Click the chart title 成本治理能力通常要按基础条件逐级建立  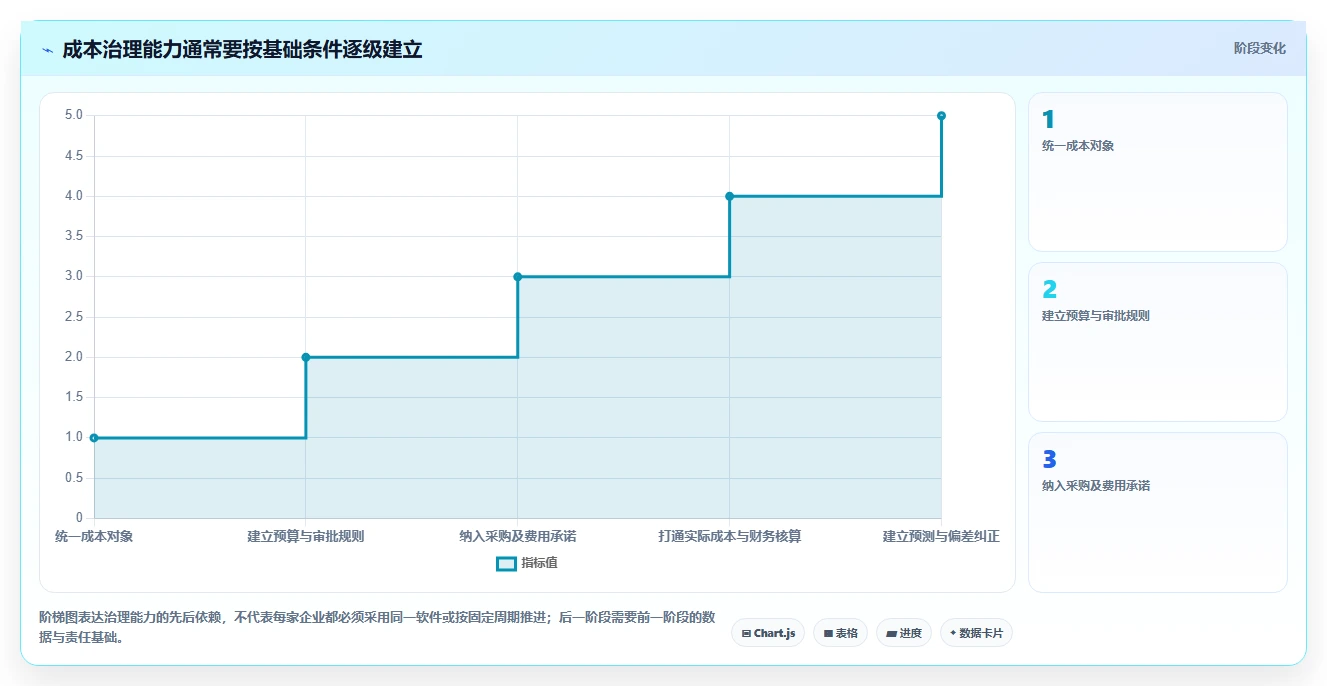click(x=242, y=49)
